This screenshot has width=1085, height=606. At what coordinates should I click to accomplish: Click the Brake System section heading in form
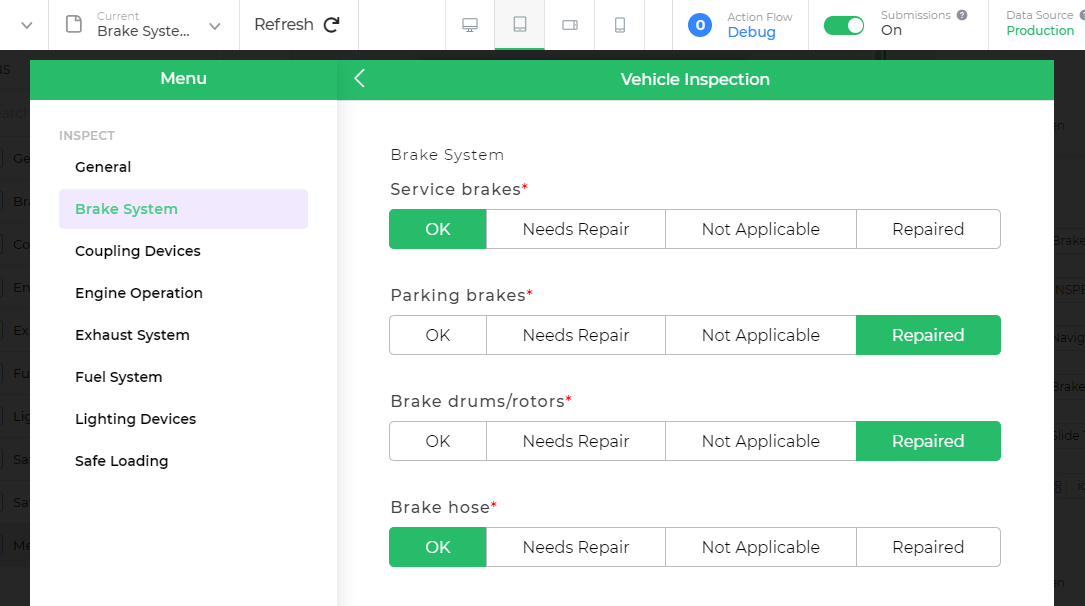tap(447, 155)
